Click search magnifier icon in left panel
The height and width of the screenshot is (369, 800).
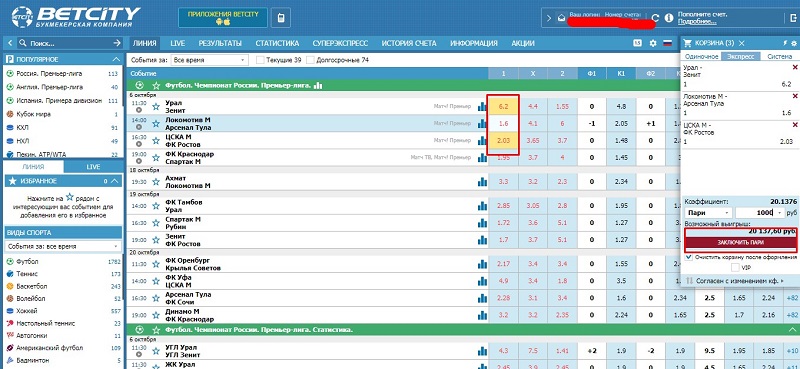pyautogui.click(x=22, y=43)
